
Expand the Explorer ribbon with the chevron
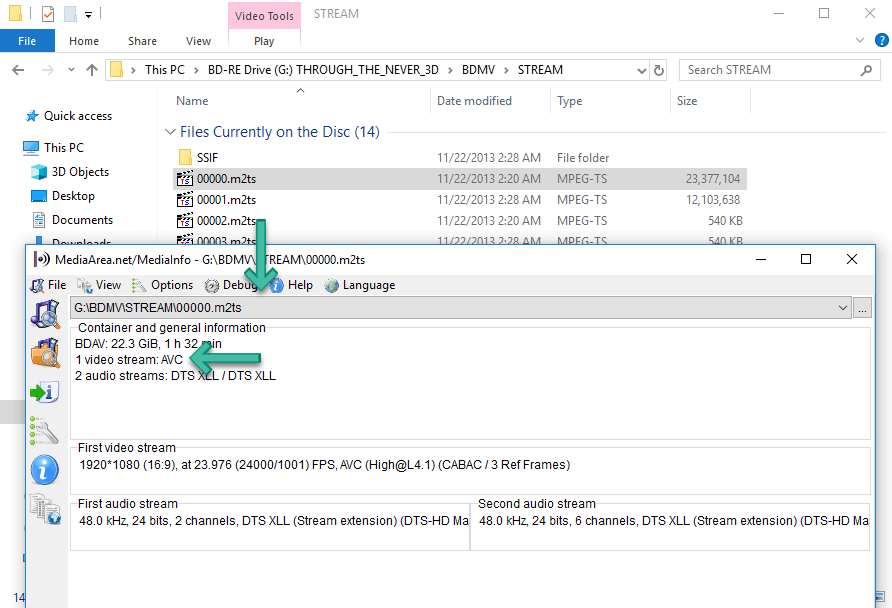pos(860,40)
